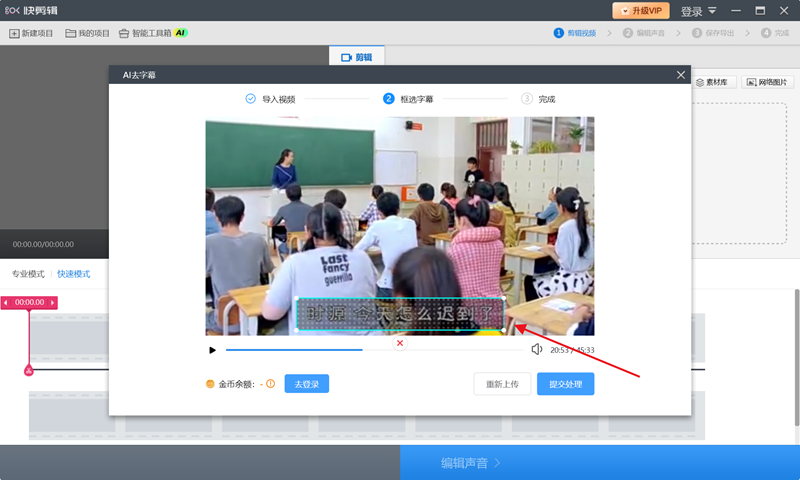Open 我的项目 my projects
The image size is (800, 480).
coord(87,33)
